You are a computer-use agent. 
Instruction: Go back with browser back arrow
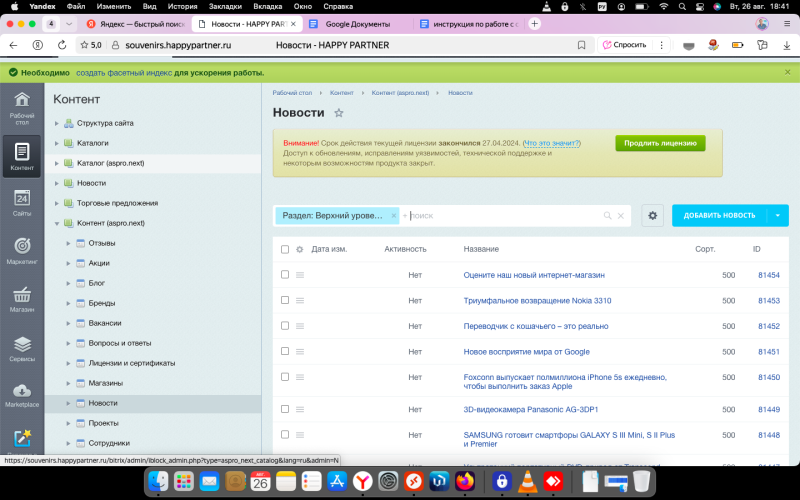click(13, 45)
